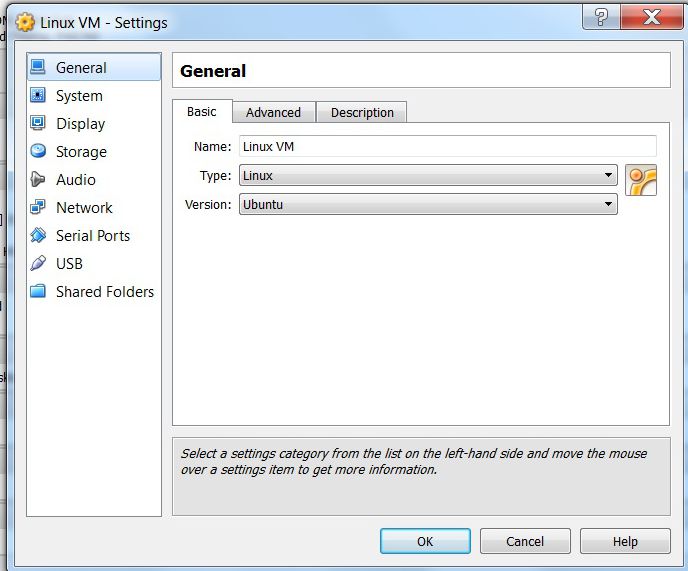Switch to the Basic tab
688x571 pixels.
202,111
